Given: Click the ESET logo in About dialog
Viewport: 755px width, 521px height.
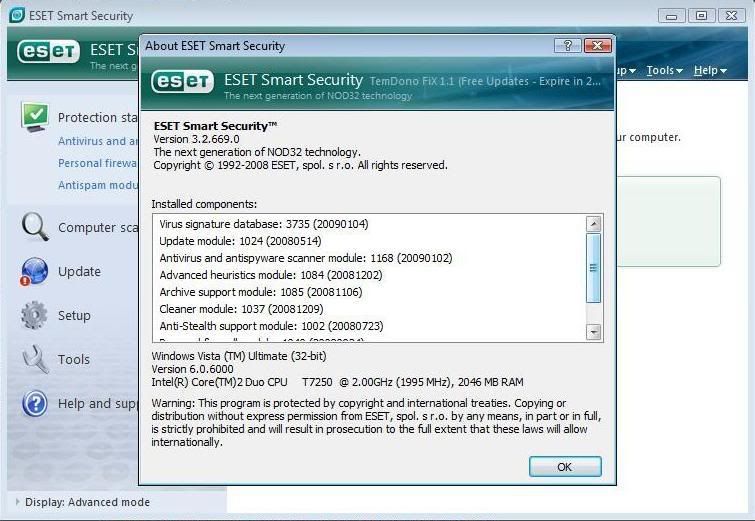Looking at the screenshot, I should [x=183, y=82].
